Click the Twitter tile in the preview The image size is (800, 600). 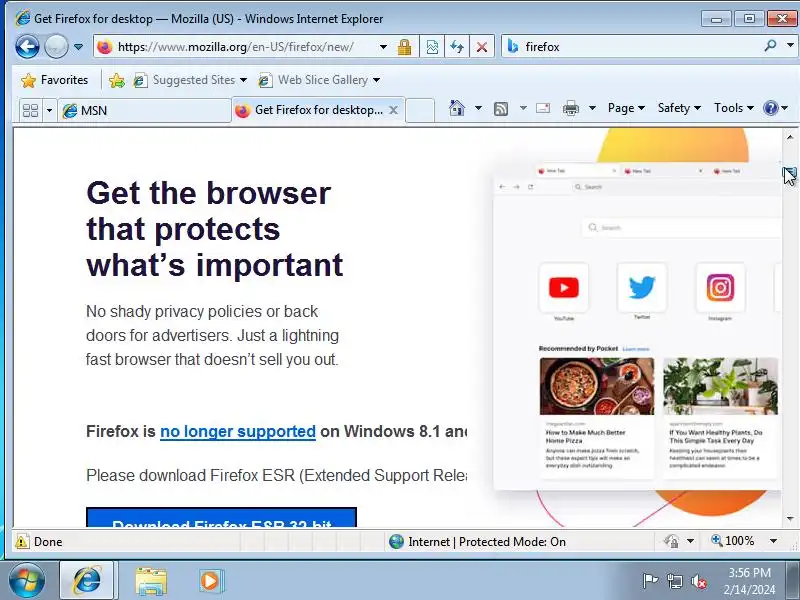click(x=642, y=288)
